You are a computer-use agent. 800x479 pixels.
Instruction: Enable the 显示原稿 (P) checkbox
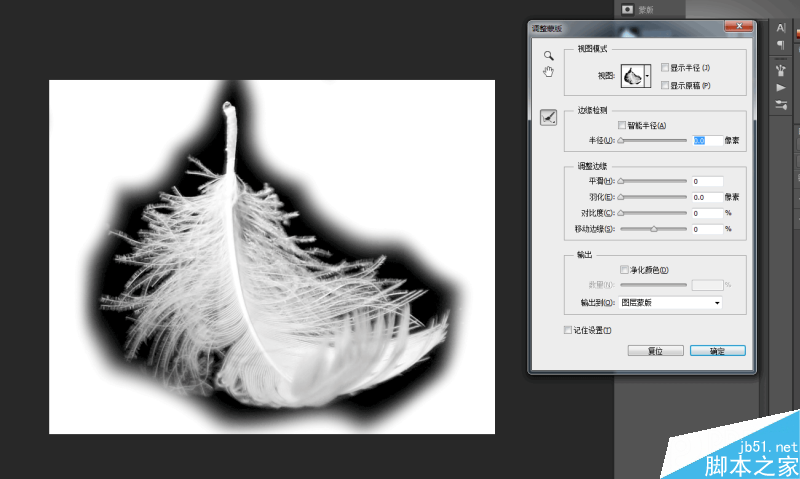[665, 85]
